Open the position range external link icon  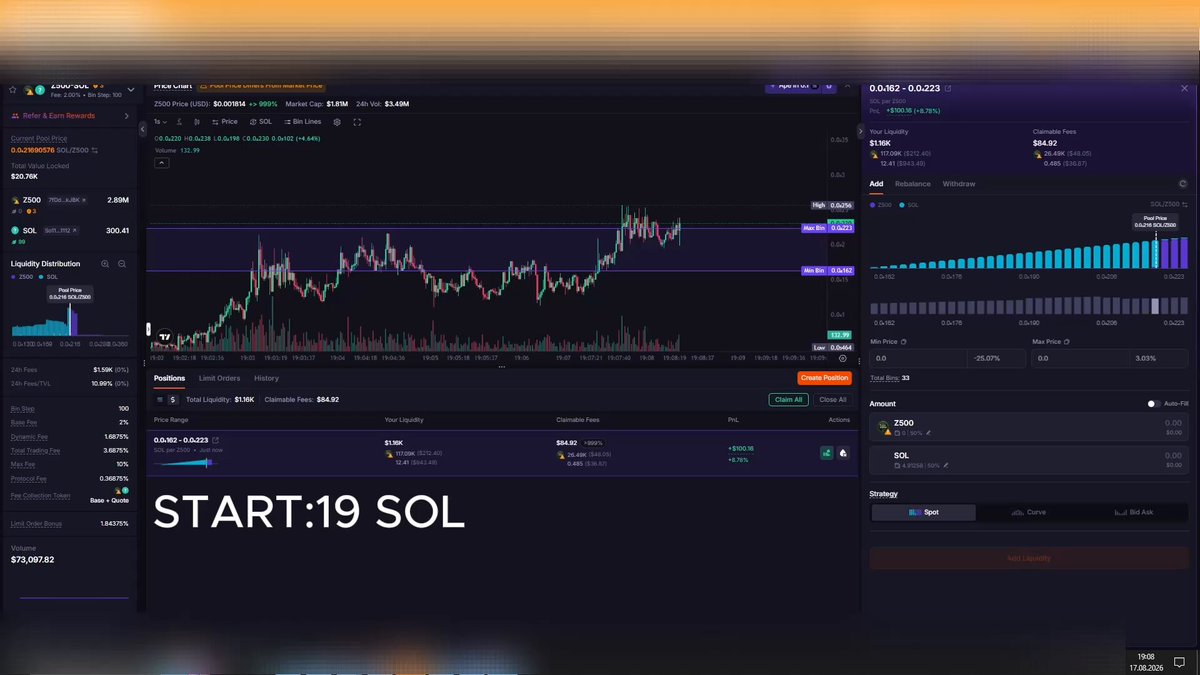click(x=216, y=440)
